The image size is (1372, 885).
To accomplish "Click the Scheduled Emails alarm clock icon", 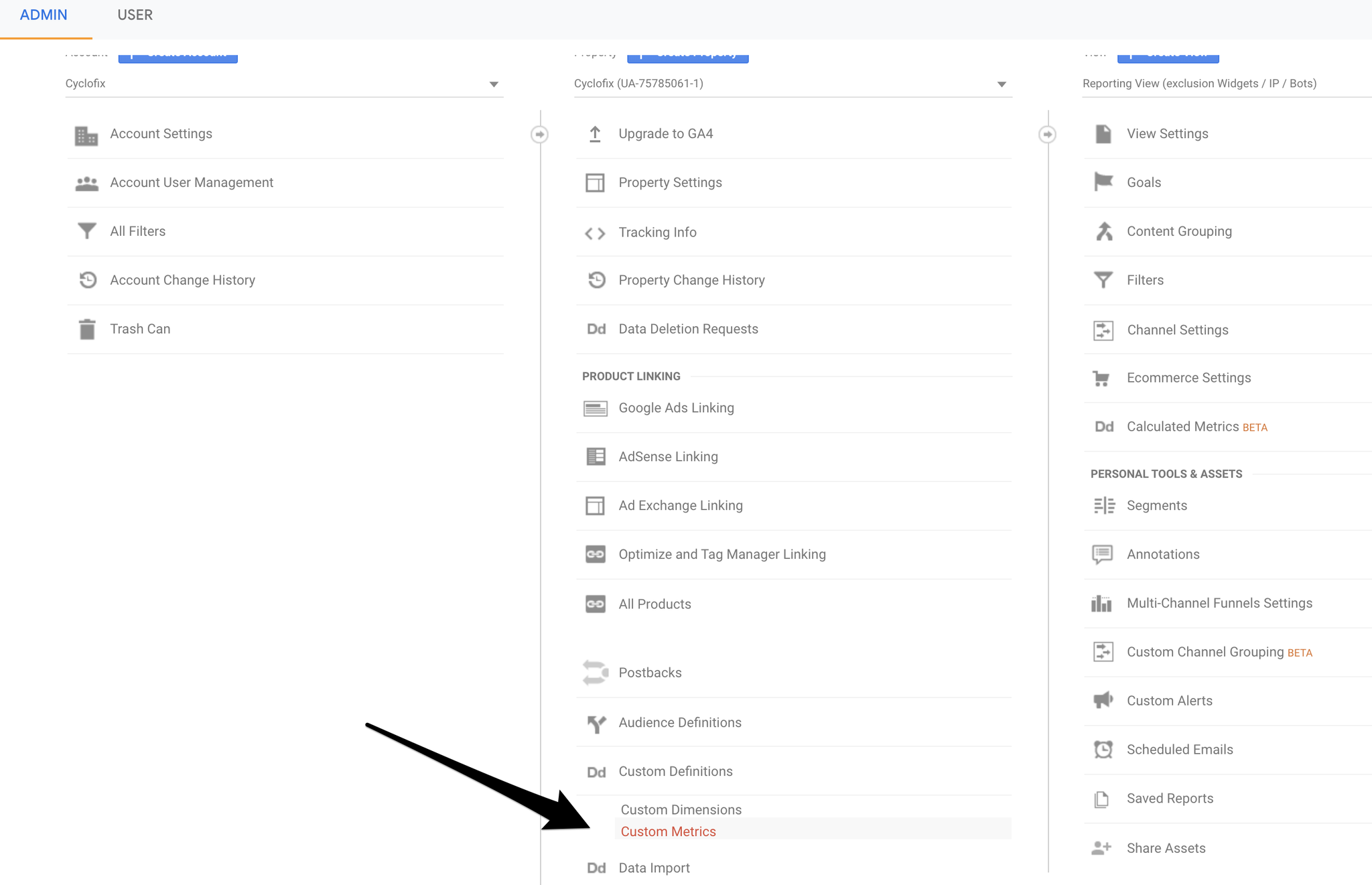I will click(x=1103, y=749).
